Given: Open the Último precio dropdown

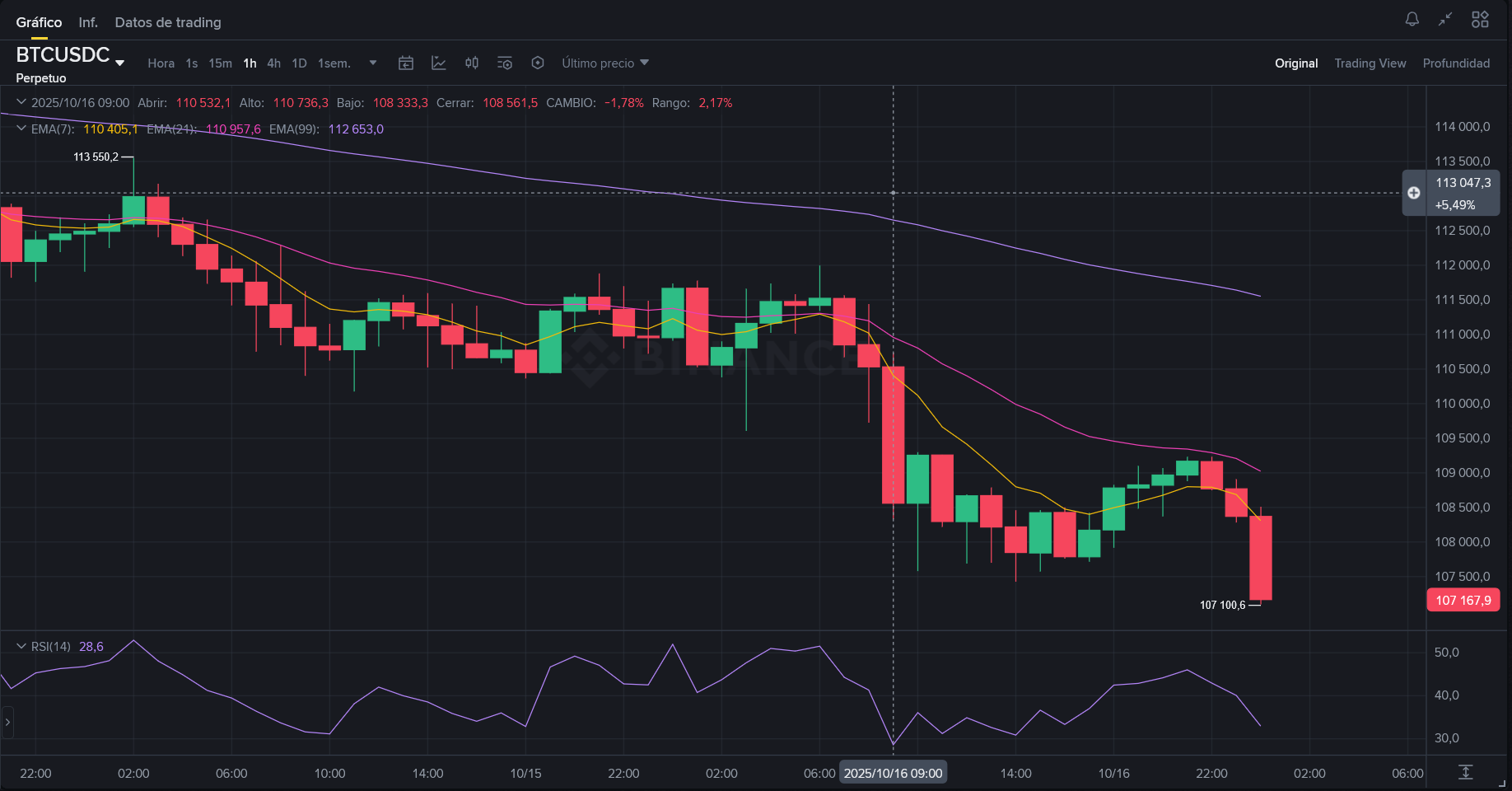Looking at the screenshot, I should tap(605, 63).
